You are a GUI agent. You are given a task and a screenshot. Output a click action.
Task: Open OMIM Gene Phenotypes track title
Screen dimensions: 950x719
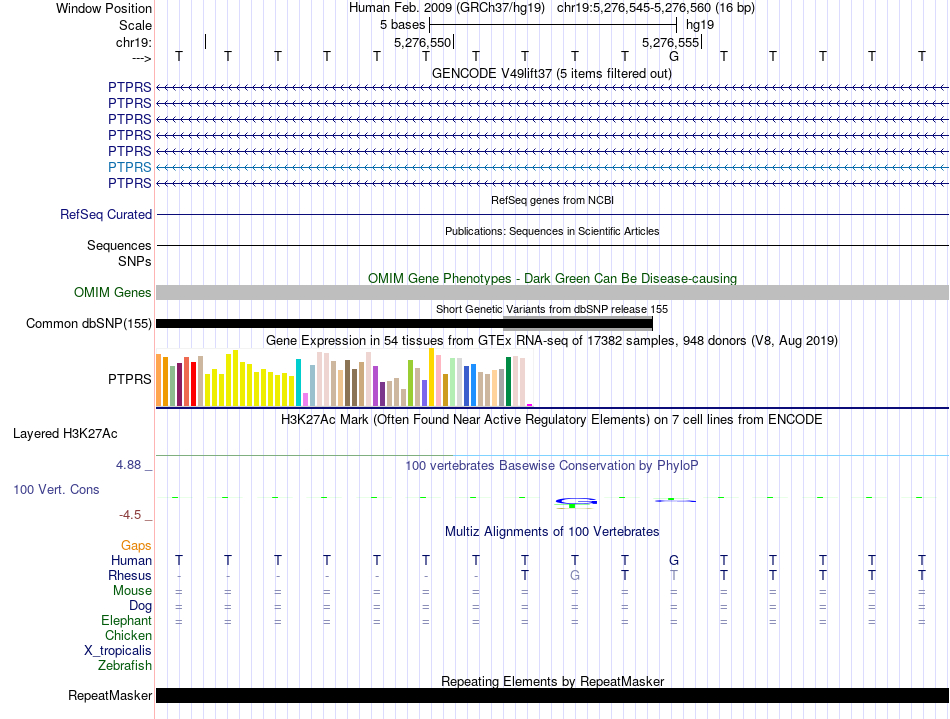click(552, 278)
